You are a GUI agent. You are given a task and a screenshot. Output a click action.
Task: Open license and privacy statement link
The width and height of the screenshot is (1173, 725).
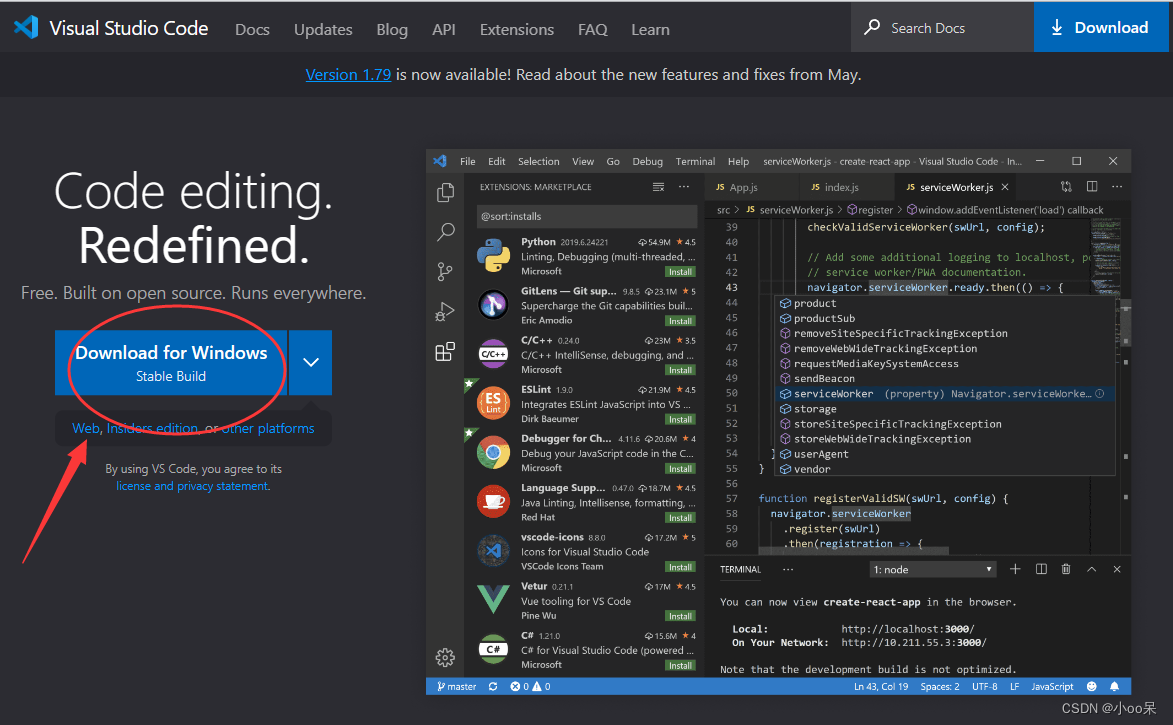point(192,486)
